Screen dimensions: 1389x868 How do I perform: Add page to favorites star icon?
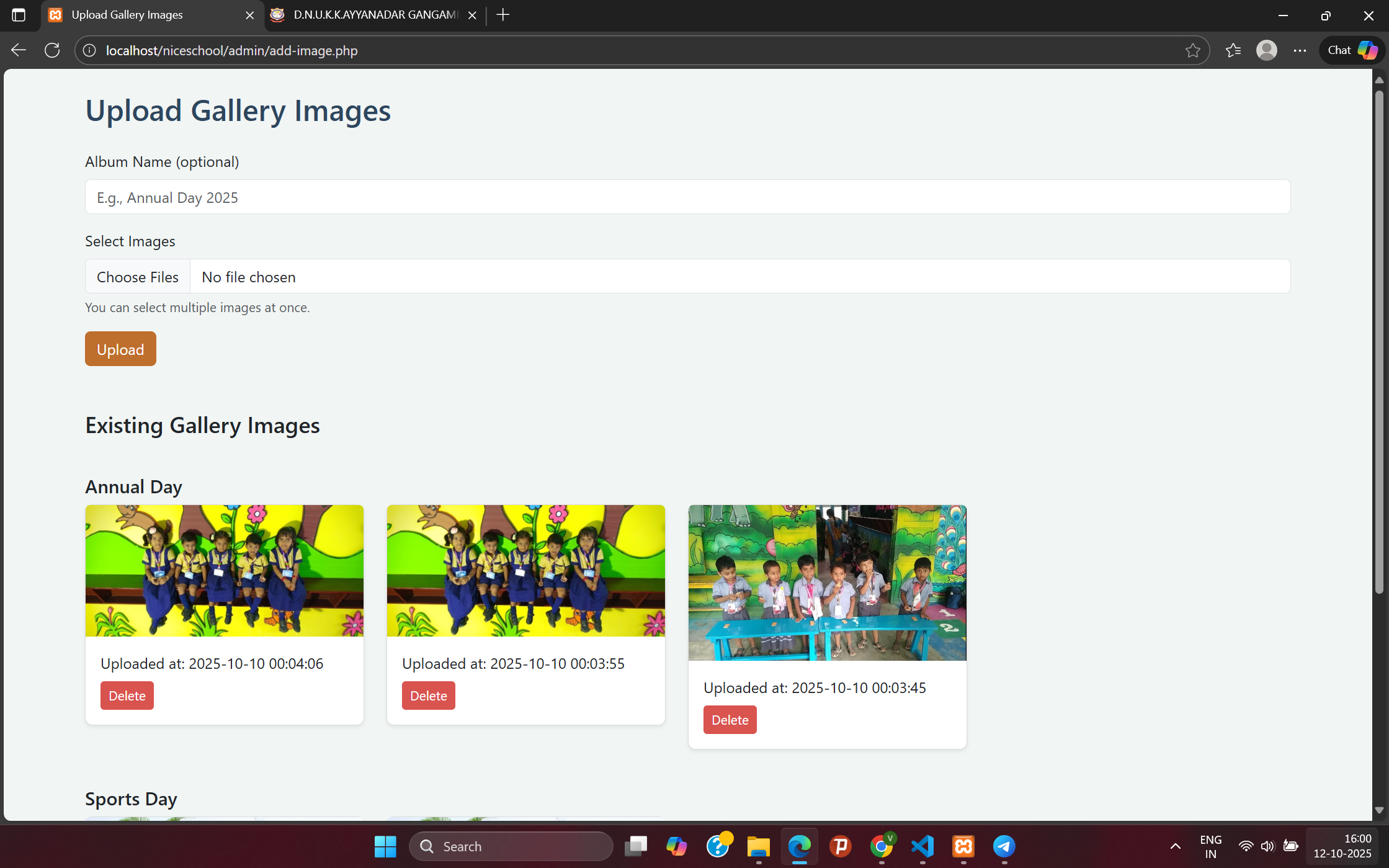coord(1192,50)
